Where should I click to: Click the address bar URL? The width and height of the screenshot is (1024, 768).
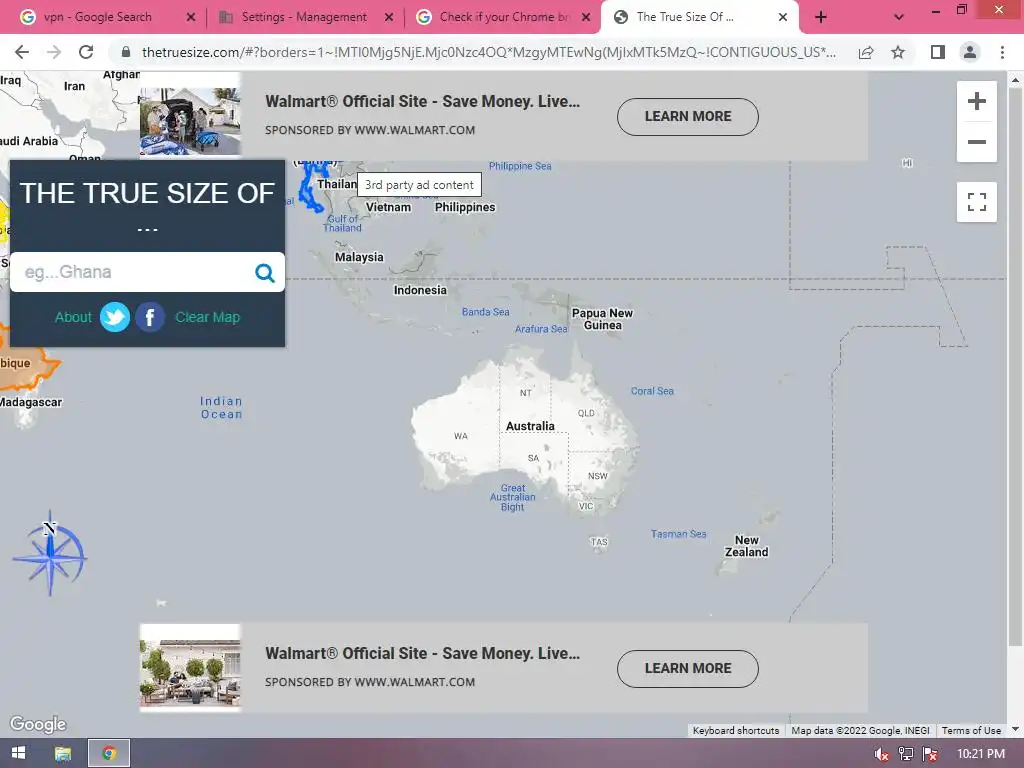point(488,52)
